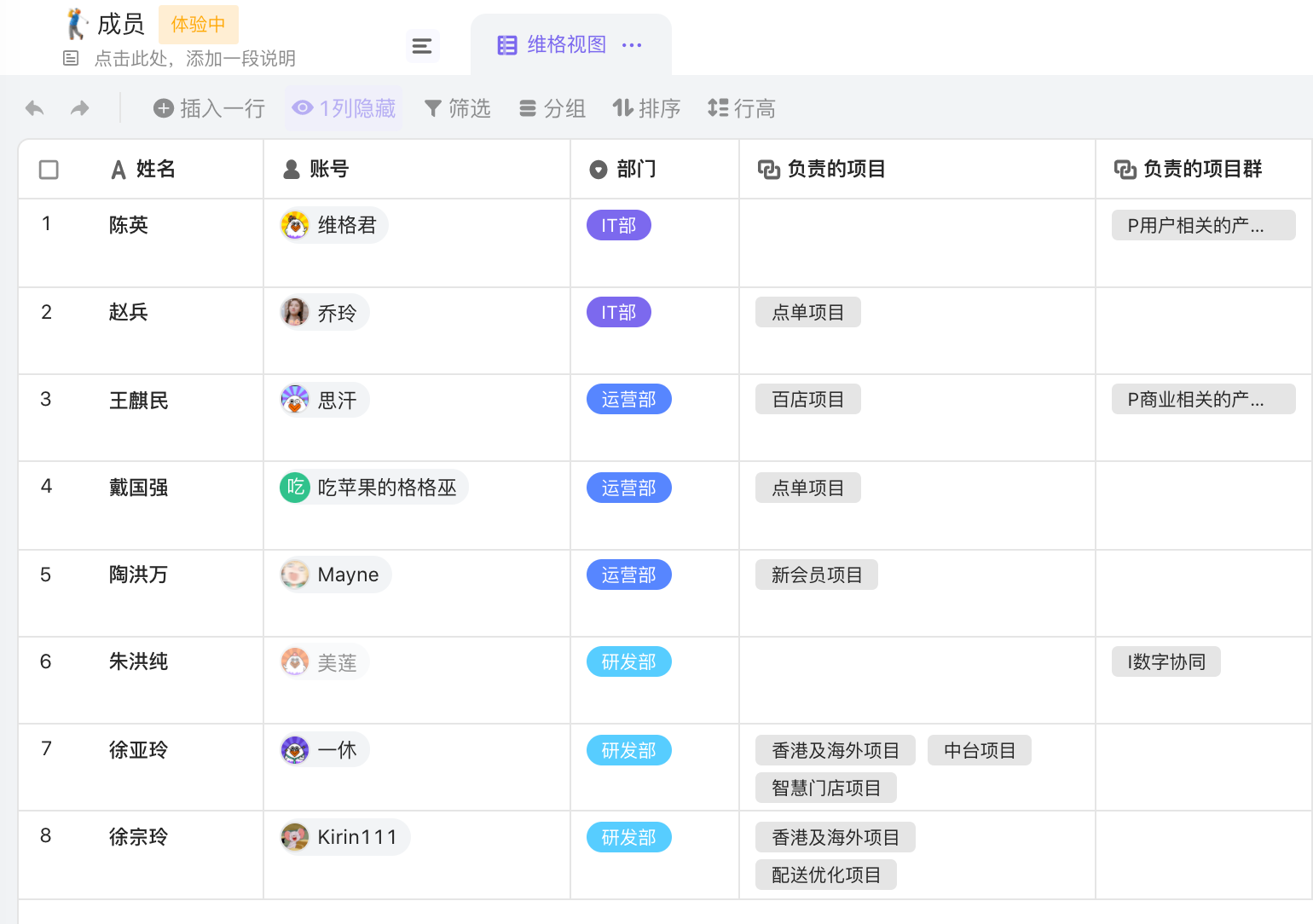Viewport: 1313px width, 924px height.
Task: Click the 吃苹果的格格巫 account chip
Action: click(x=374, y=488)
